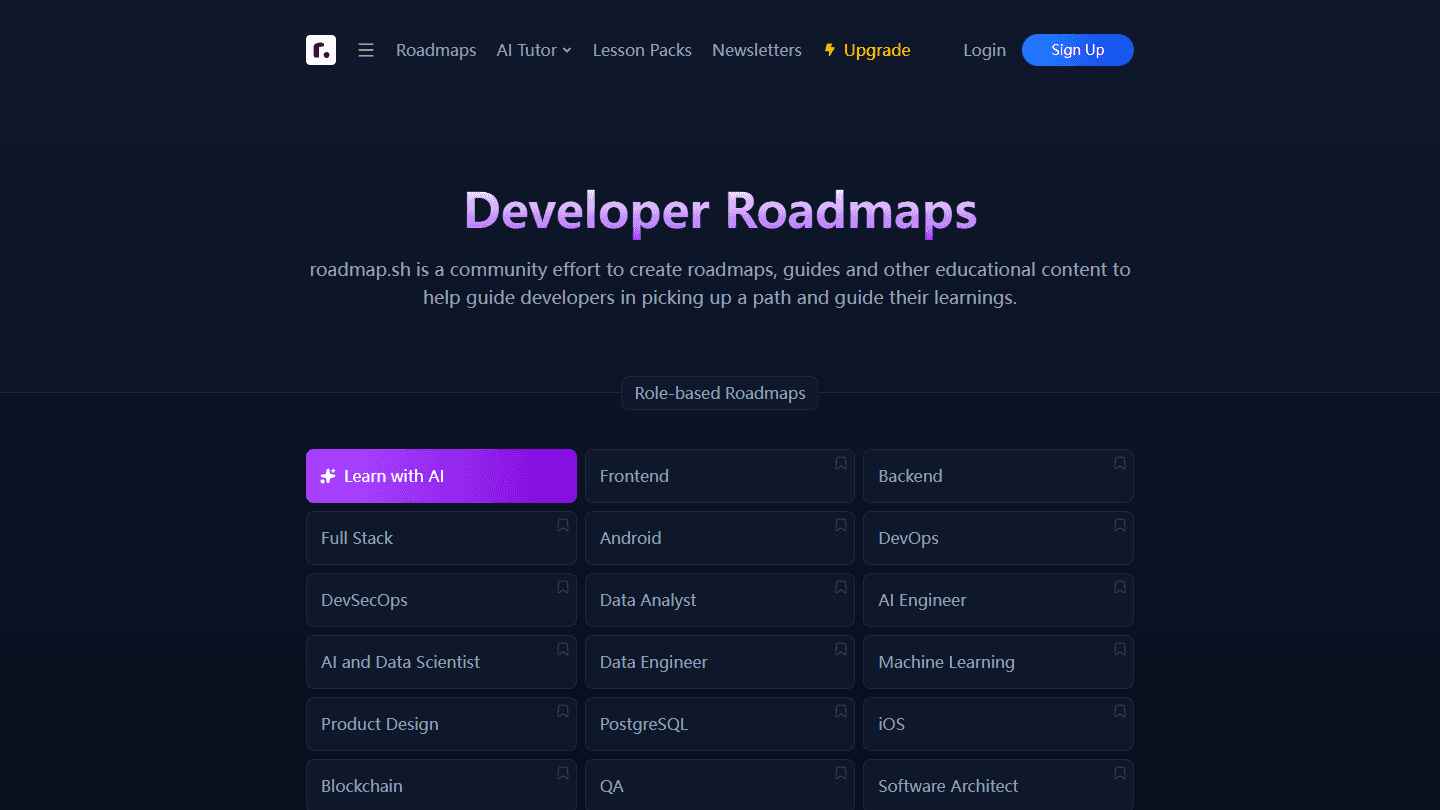
Task: Toggle bookmark on Blockchain card
Action: click(563, 773)
